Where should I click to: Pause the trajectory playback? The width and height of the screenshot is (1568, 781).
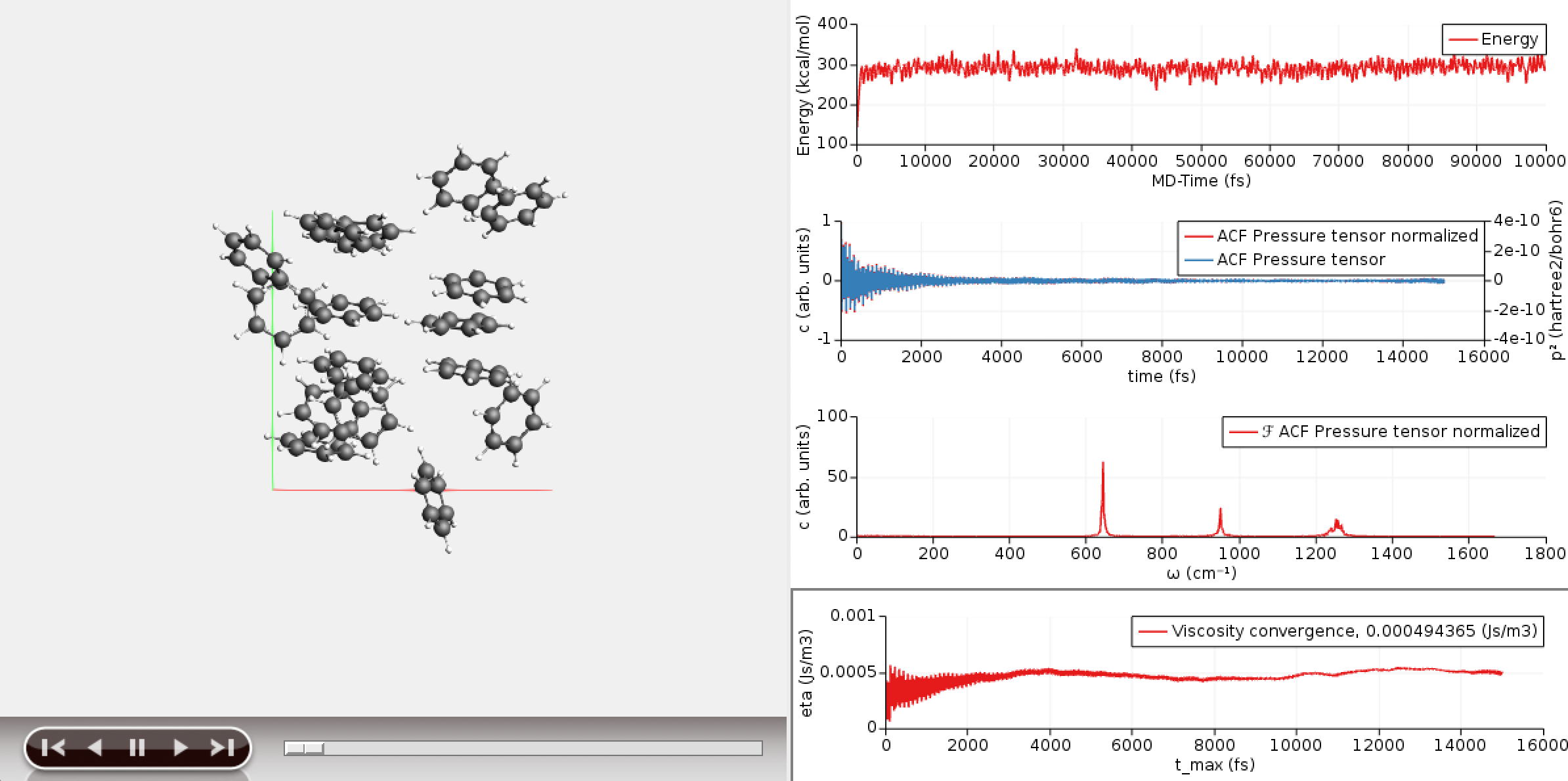coord(137,747)
